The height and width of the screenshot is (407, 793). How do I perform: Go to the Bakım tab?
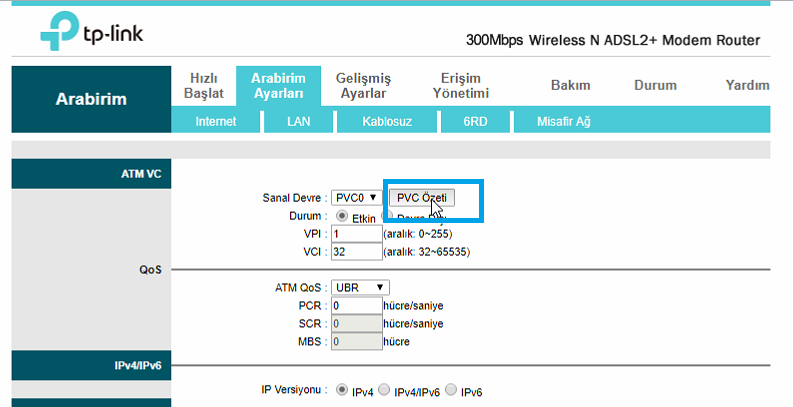(x=570, y=85)
